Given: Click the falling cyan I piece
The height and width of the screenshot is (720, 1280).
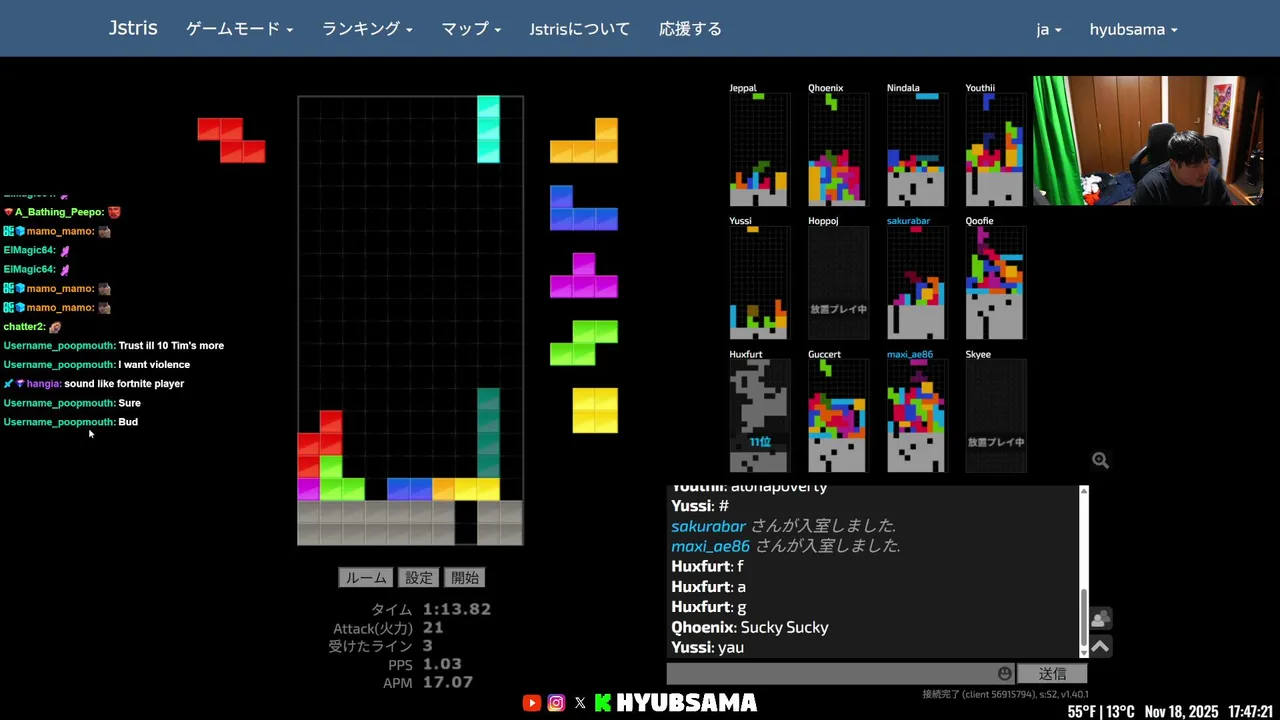Looking at the screenshot, I should [488, 129].
